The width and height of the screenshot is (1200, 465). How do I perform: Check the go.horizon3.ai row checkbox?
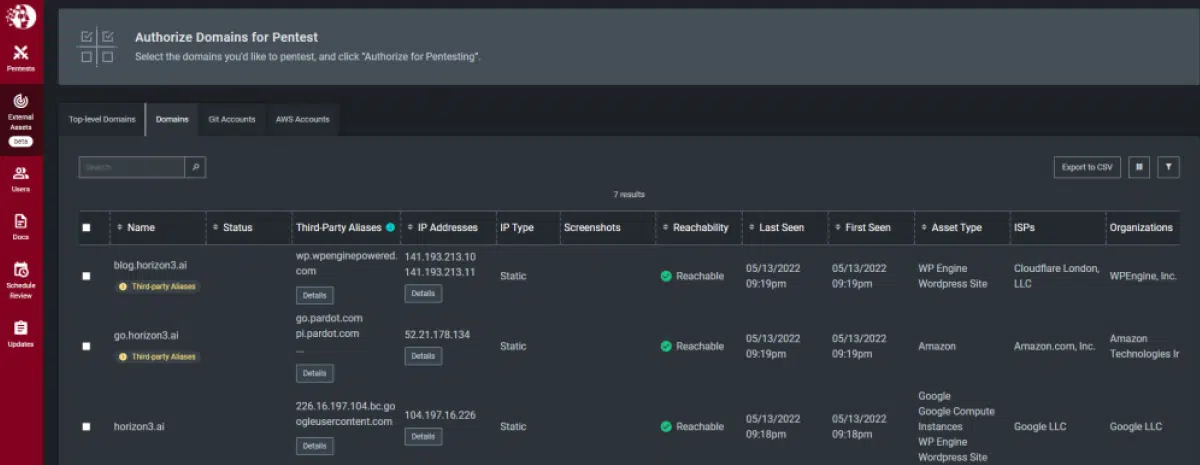[86, 346]
